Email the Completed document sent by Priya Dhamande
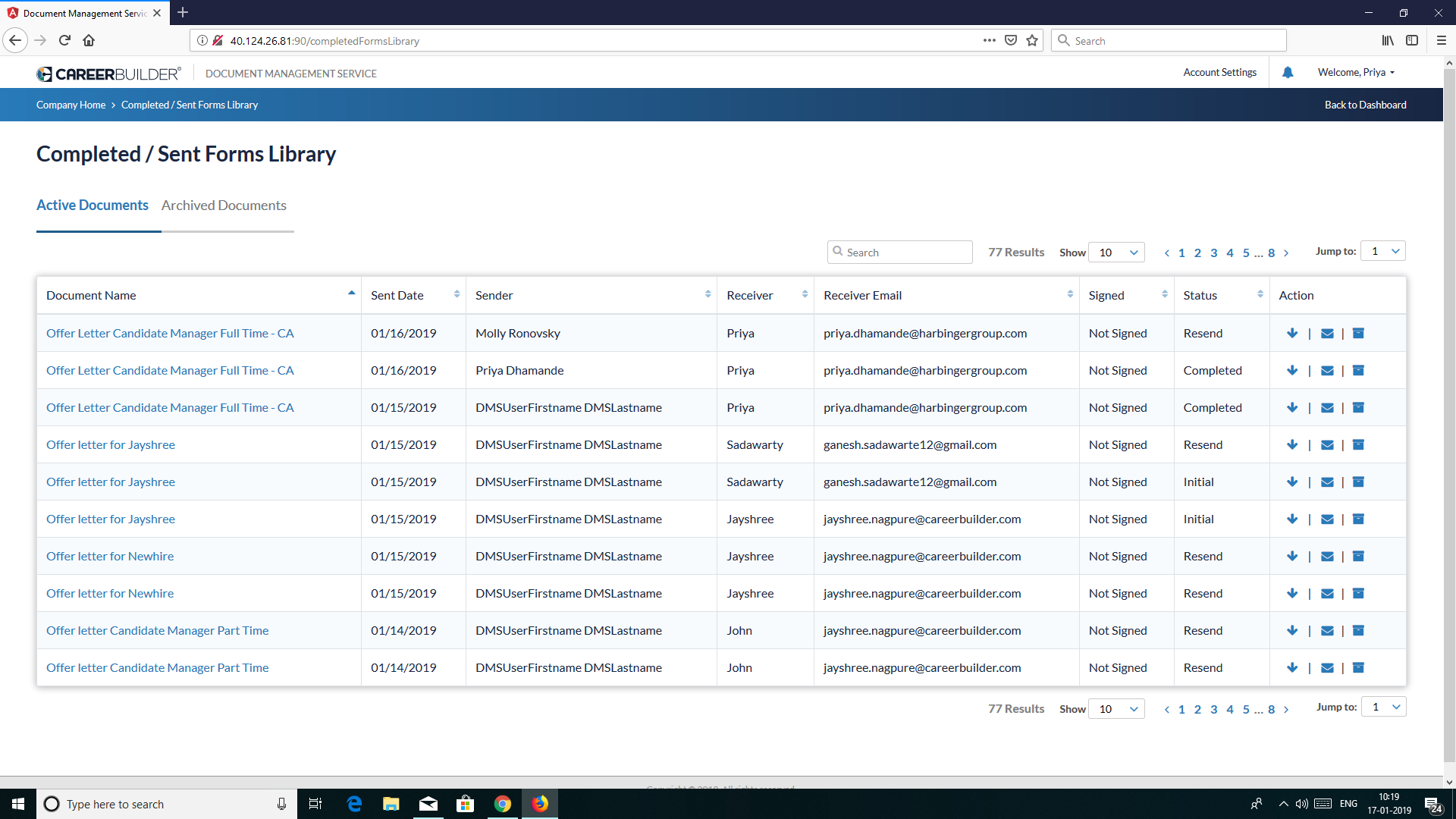The height and width of the screenshot is (819, 1456). [x=1327, y=370]
